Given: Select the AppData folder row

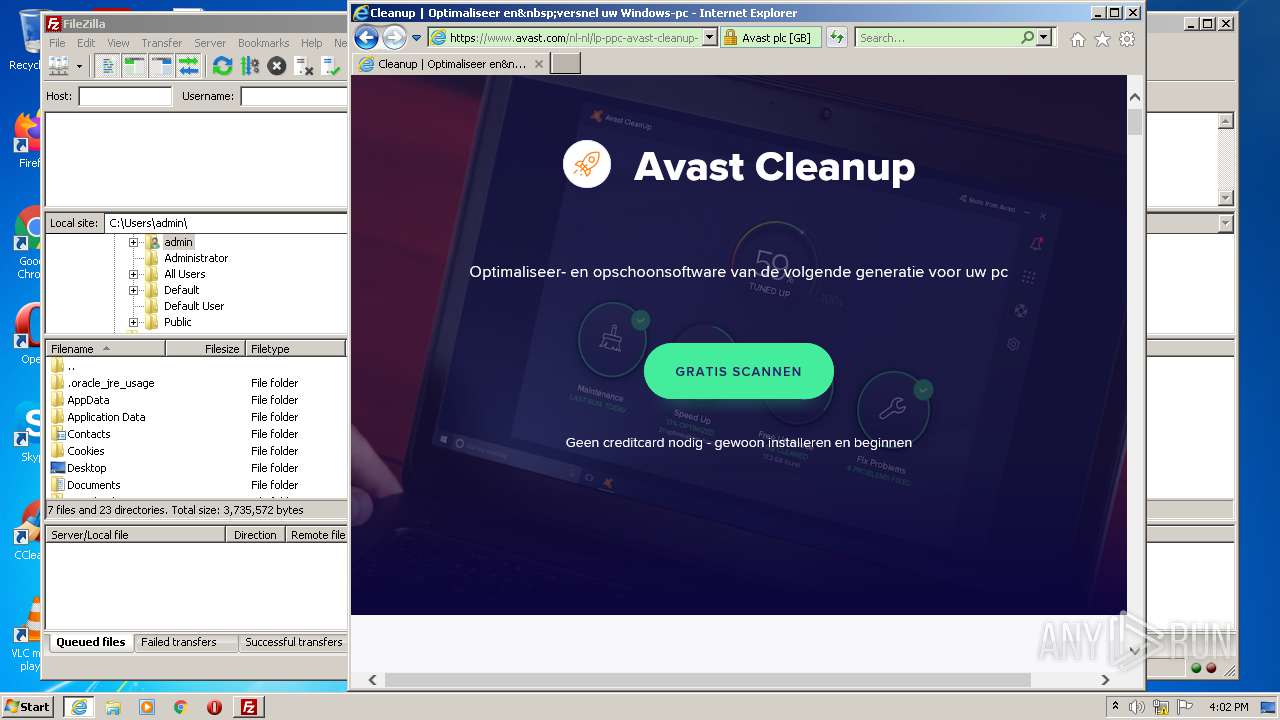Looking at the screenshot, I should click(x=196, y=400).
